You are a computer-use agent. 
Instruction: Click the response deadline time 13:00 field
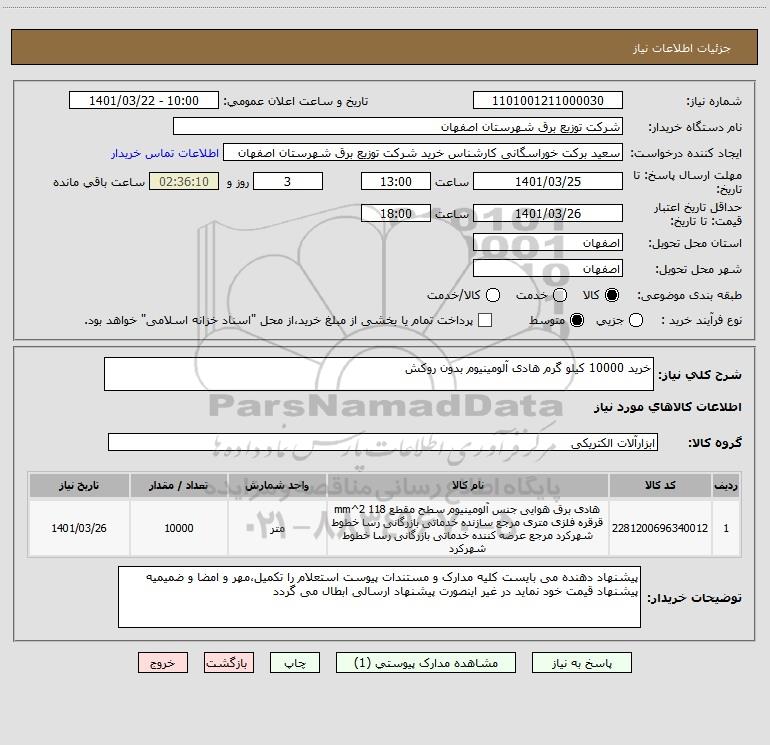(x=396, y=181)
